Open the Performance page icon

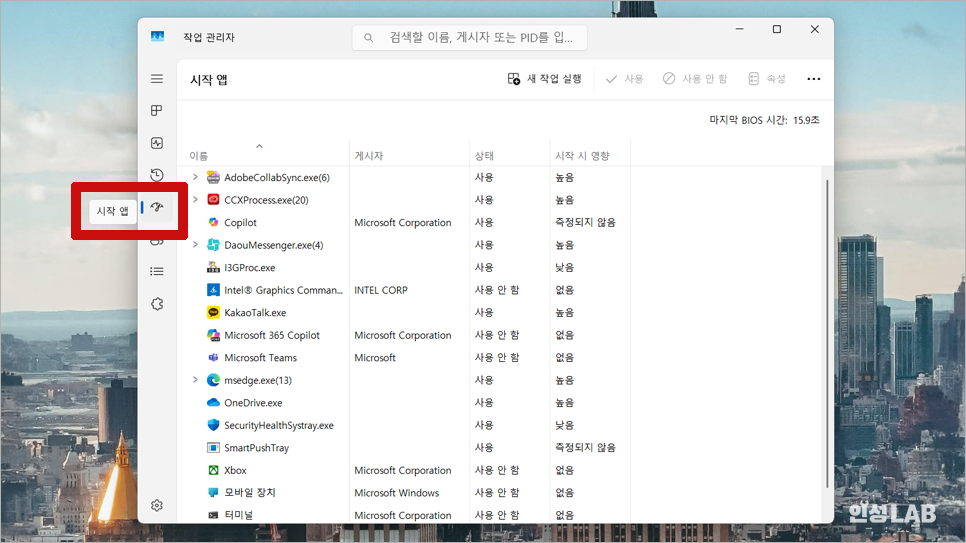pos(157,143)
